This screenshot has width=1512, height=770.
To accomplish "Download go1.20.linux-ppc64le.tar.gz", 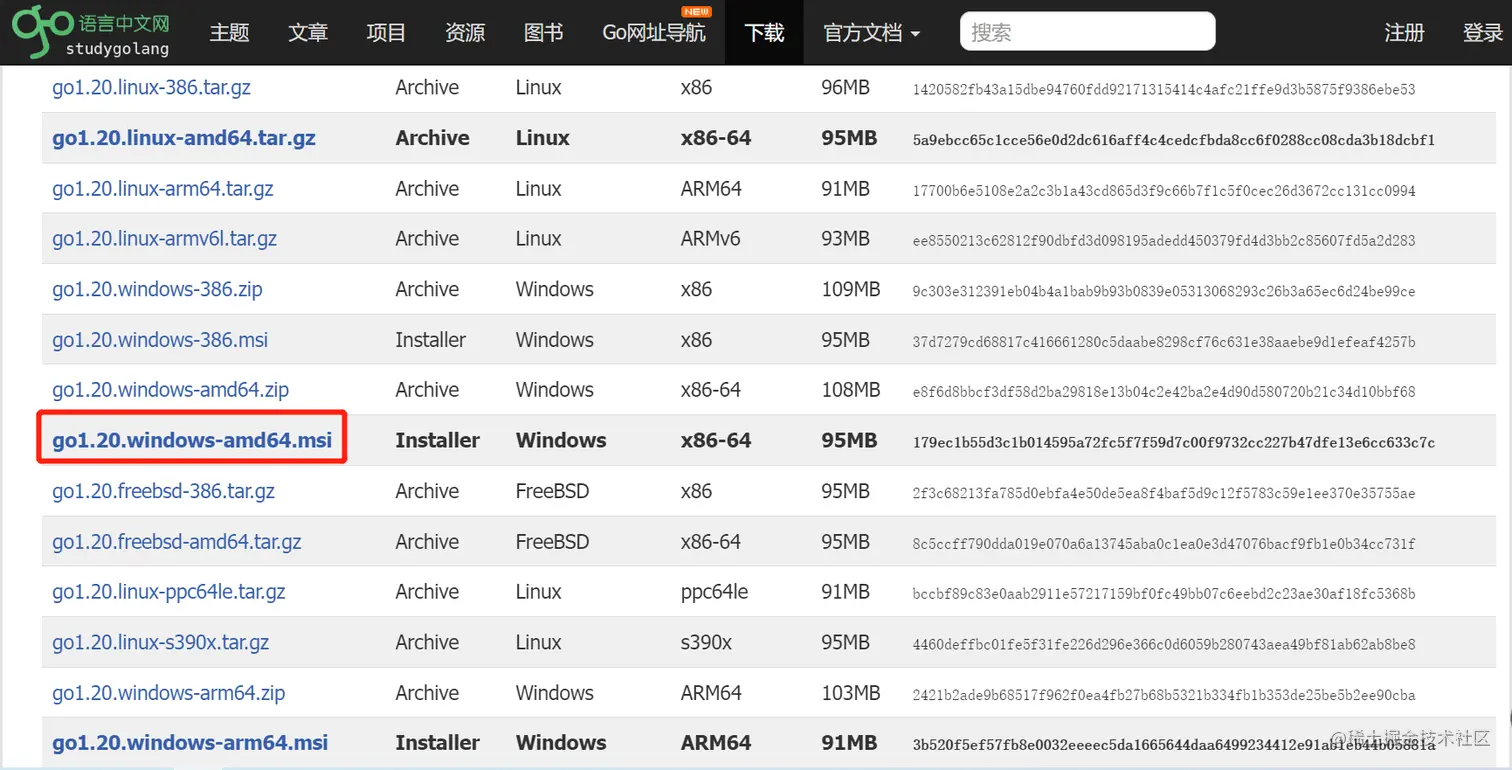I will [x=169, y=592].
